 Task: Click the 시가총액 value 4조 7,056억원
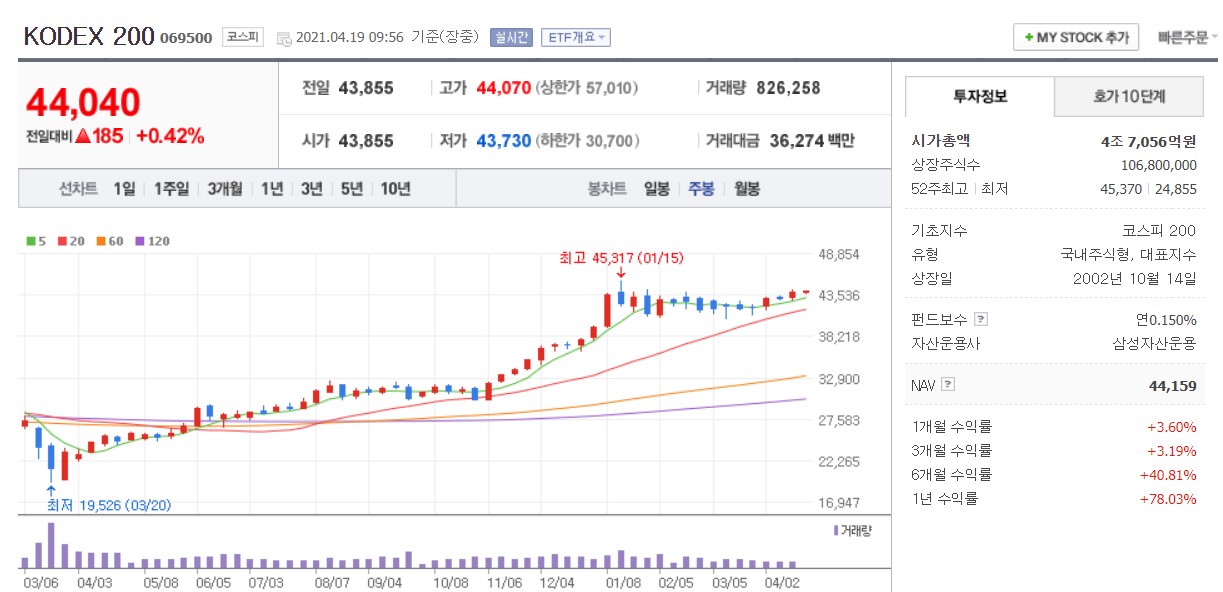(x=1148, y=142)
